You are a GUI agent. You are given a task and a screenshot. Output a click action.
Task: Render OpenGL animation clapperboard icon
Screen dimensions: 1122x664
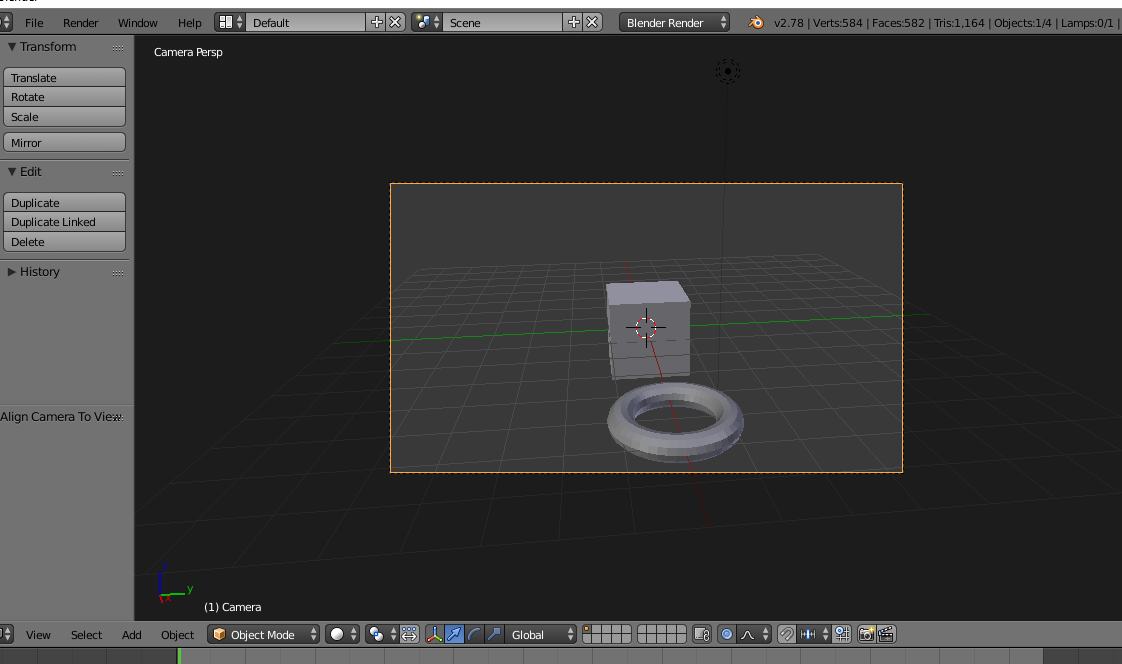886,634
